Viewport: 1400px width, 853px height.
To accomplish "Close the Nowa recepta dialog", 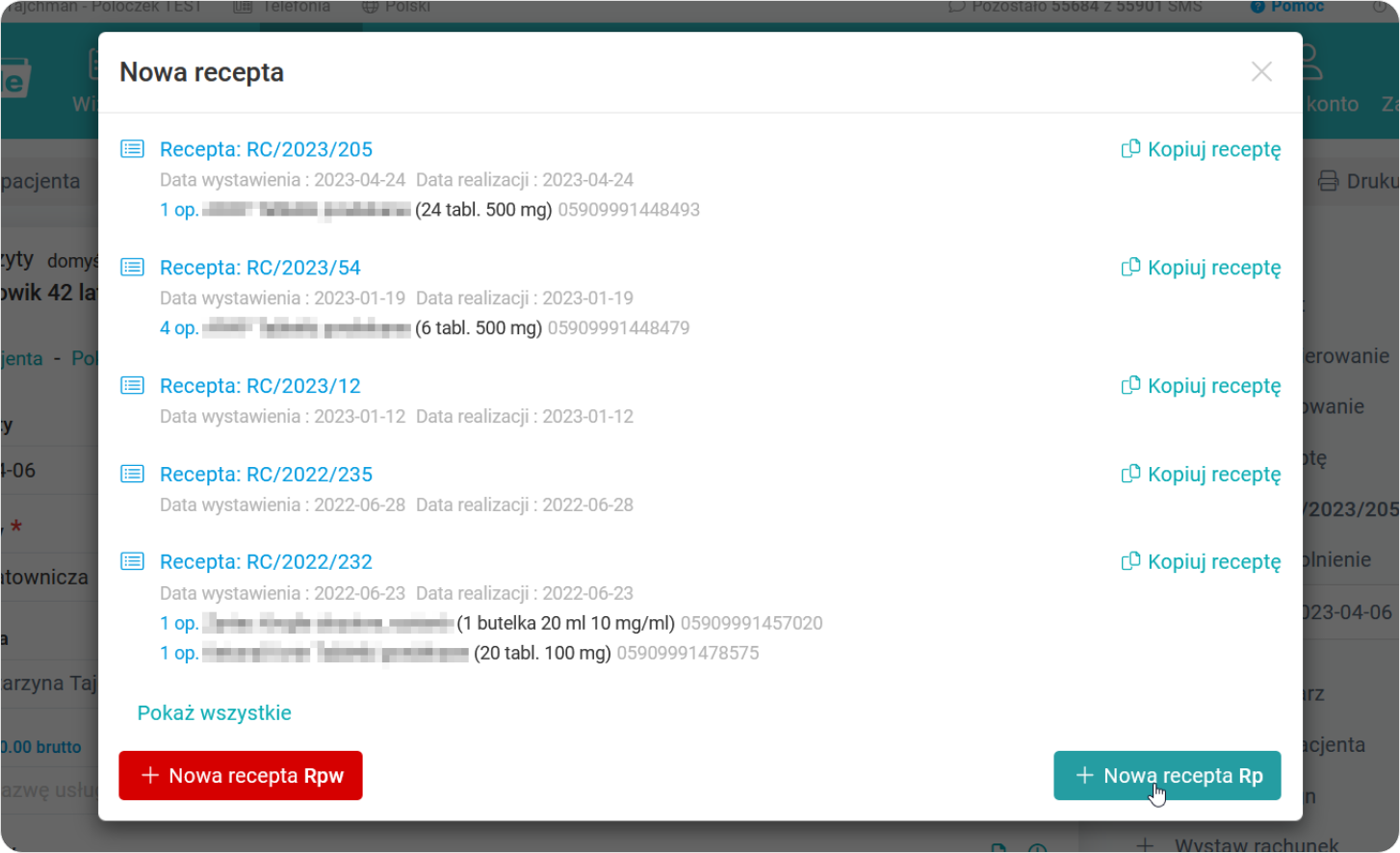I will (x=1261, y=71).
